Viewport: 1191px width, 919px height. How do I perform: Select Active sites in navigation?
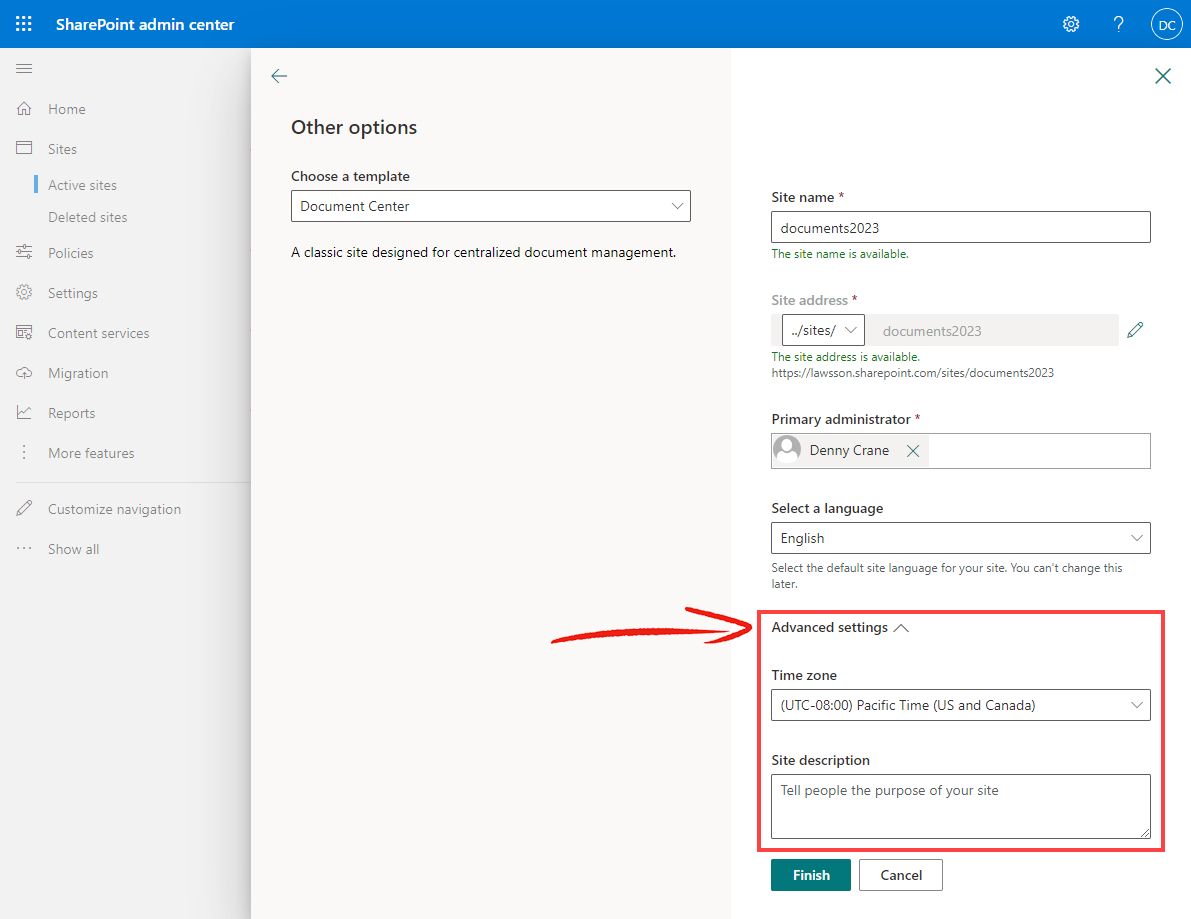tap(82, 185)
